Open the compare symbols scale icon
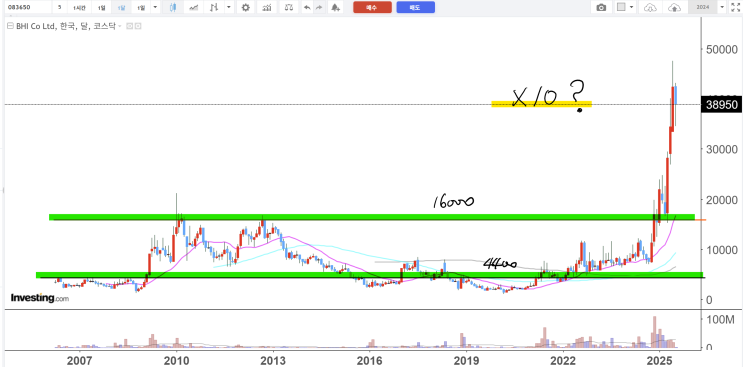Viewport: 743px width, 367px height. pyautogui.click(x=288, y=7)
